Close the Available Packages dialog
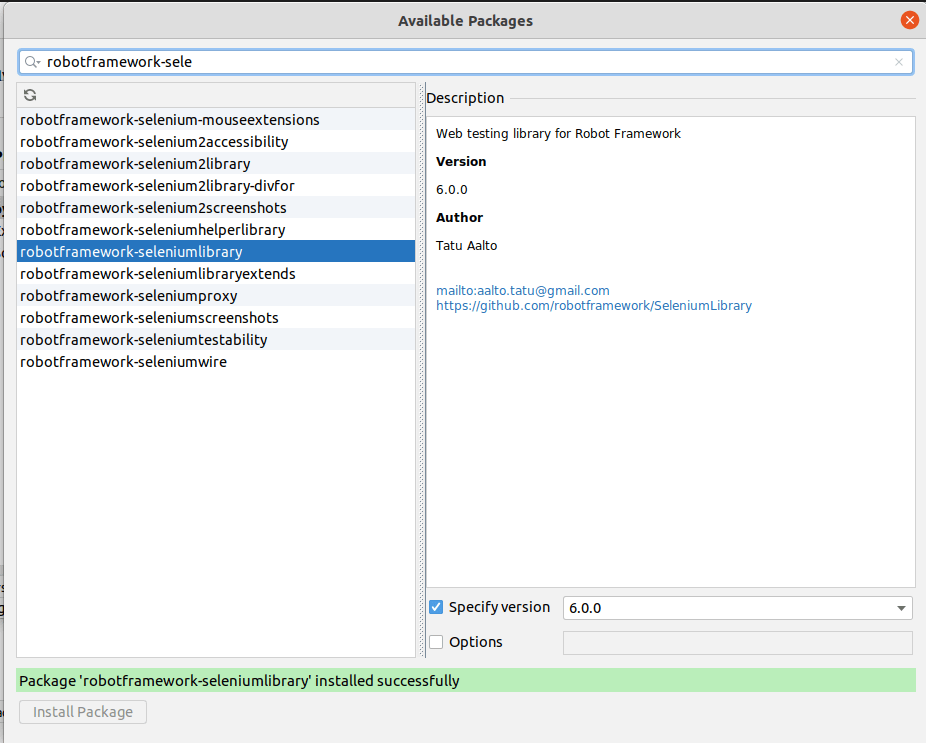Image resolution: width=926 pixels, height=743 pixels. coord(909,20)
